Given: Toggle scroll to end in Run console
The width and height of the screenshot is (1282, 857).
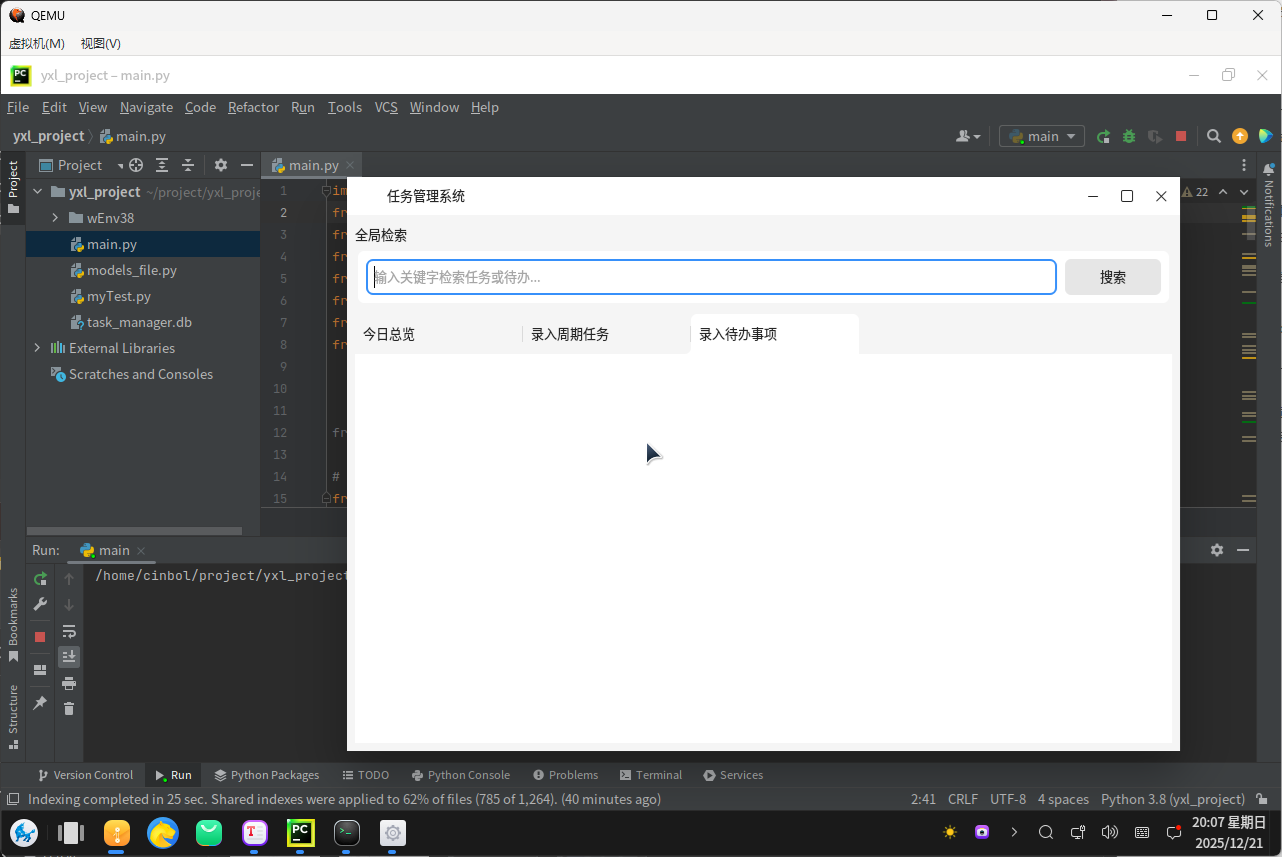Looking at the screenshot, I should click(x=69, y=657).
